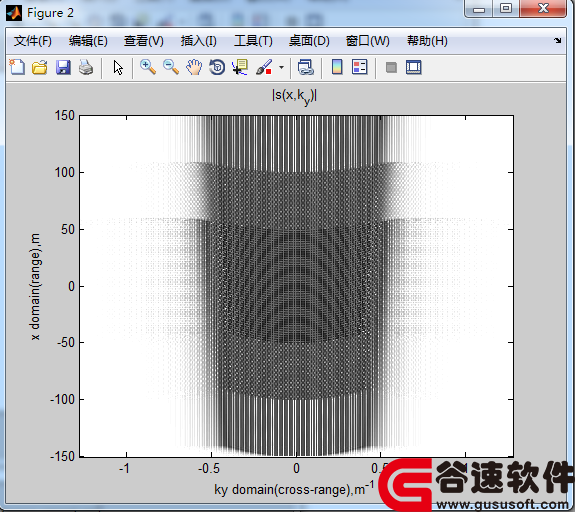The width and height of the screenshot is (575, 512).
Task: Insert a colorbar from the toolbar
Action: coord(337,67)
